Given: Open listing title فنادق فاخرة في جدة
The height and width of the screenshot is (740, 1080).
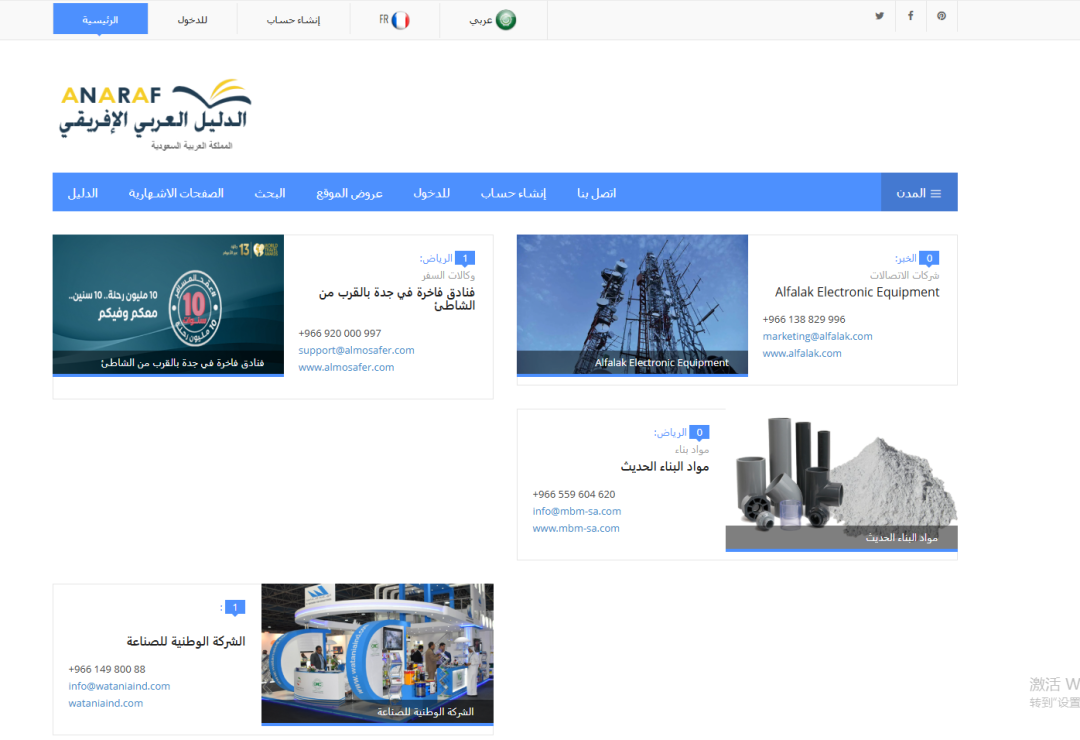Looking at the screenshot, I should pyautogui.click(x=397, y=299).
